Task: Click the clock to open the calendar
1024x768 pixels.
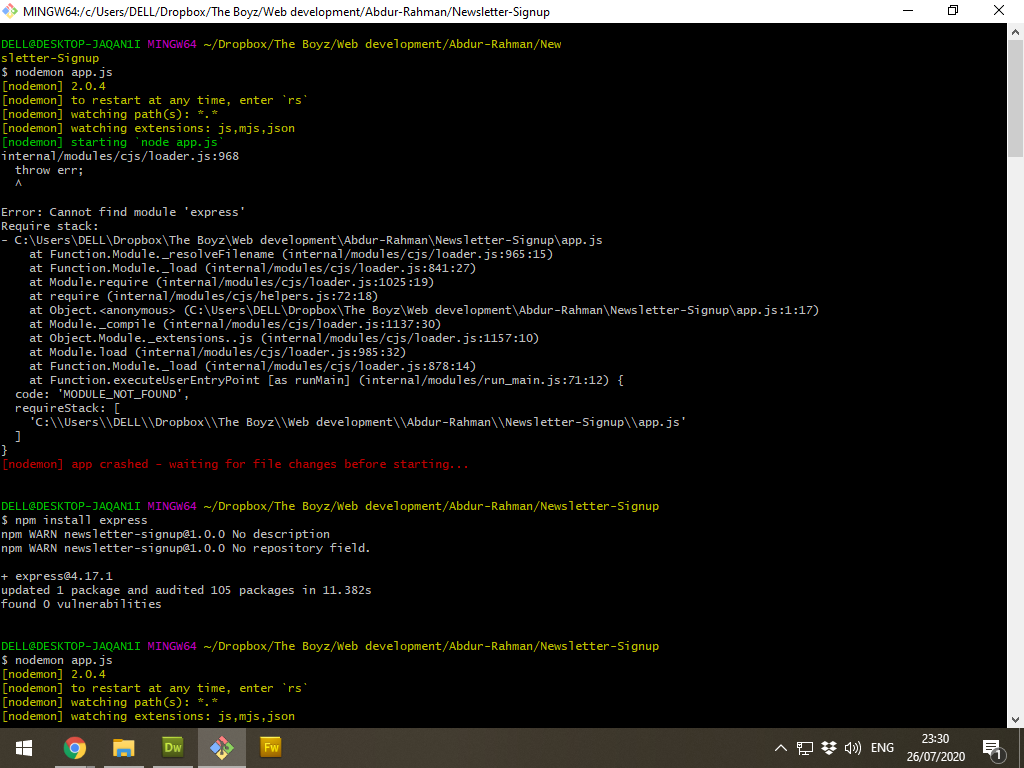Action: point(935,746)
